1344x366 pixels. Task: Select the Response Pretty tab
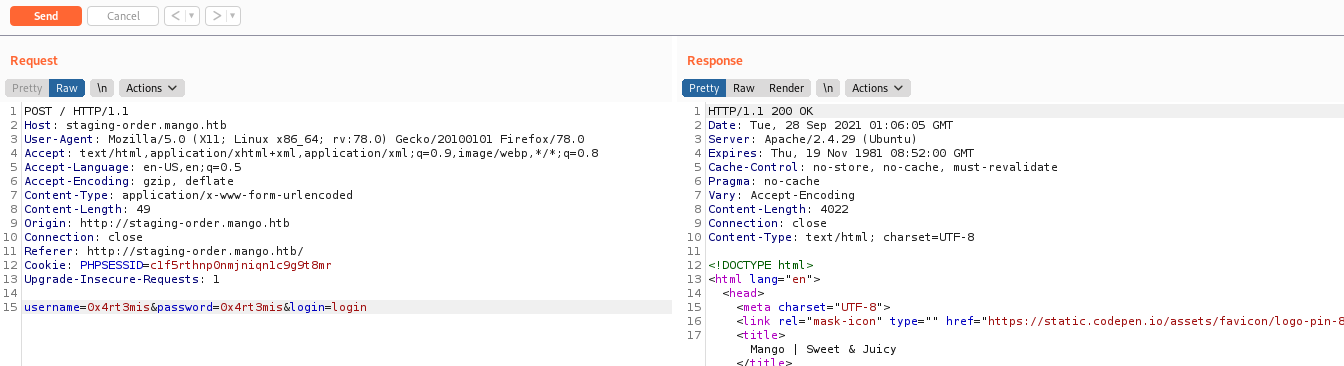(704, 88)
